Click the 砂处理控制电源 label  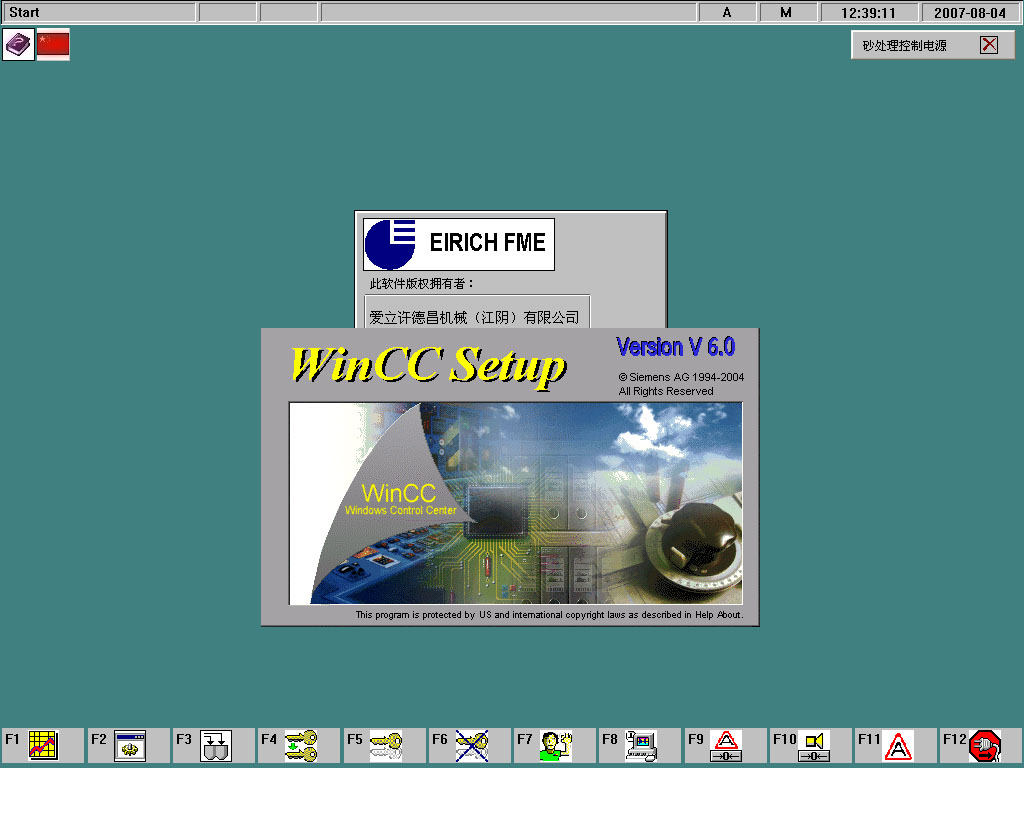pyautogui.click(x=904, y=45)
